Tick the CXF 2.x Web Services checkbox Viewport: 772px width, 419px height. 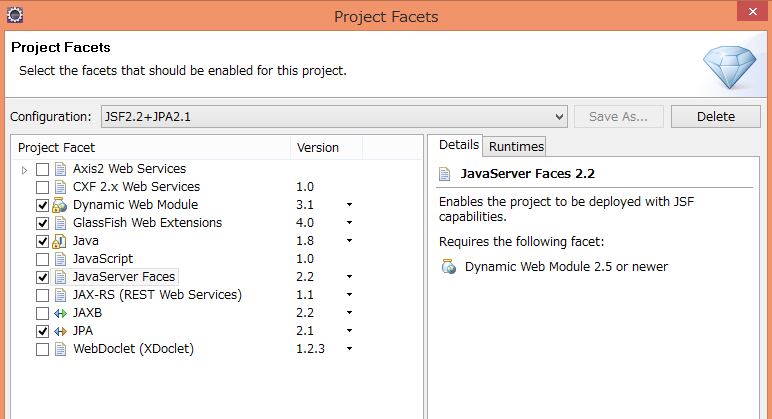[x=42, y=187]
